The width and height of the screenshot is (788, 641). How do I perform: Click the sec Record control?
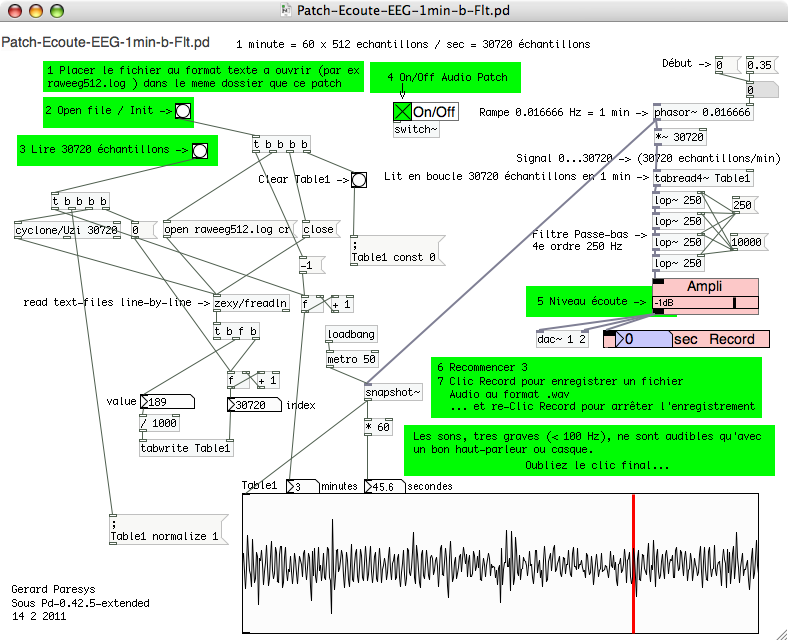pos(686,339)
